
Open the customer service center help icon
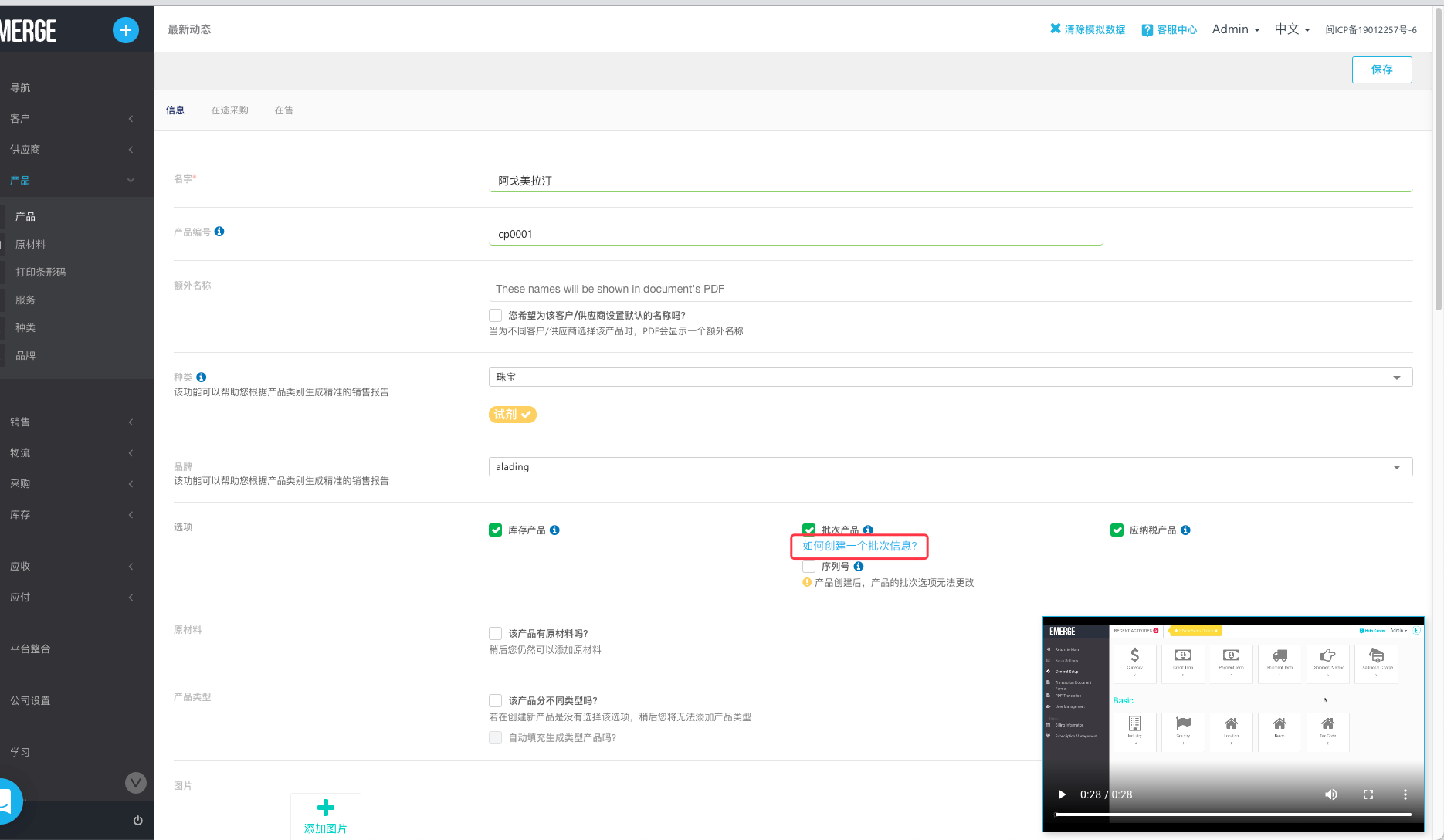click(1147, 30)
